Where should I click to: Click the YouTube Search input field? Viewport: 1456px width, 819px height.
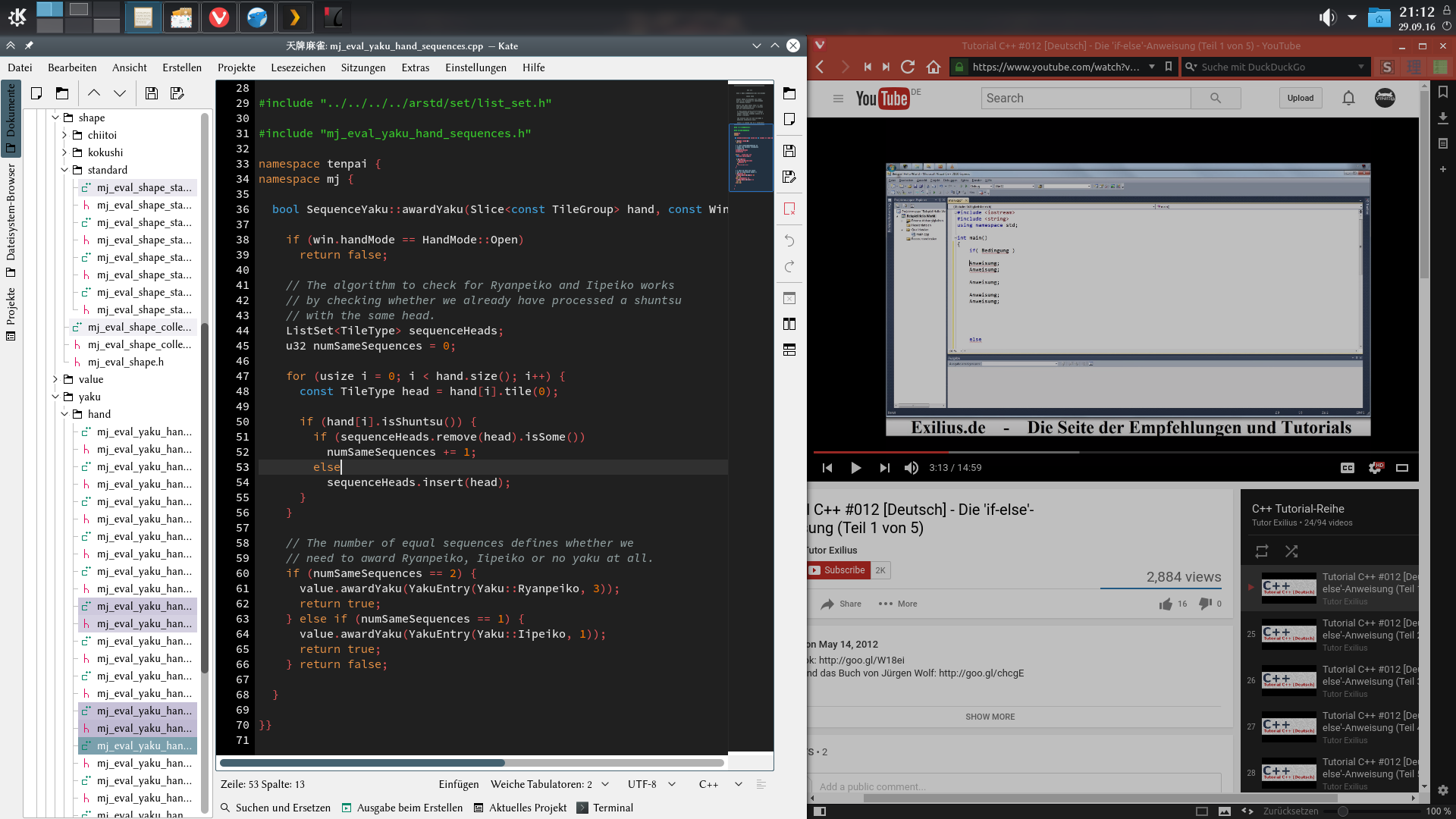1085,98
